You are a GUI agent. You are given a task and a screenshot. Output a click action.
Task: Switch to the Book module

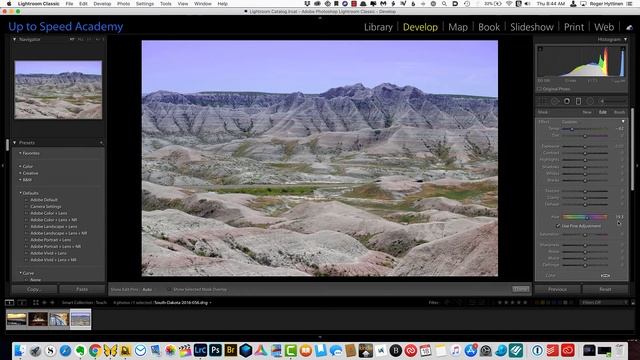click(489, 27)
